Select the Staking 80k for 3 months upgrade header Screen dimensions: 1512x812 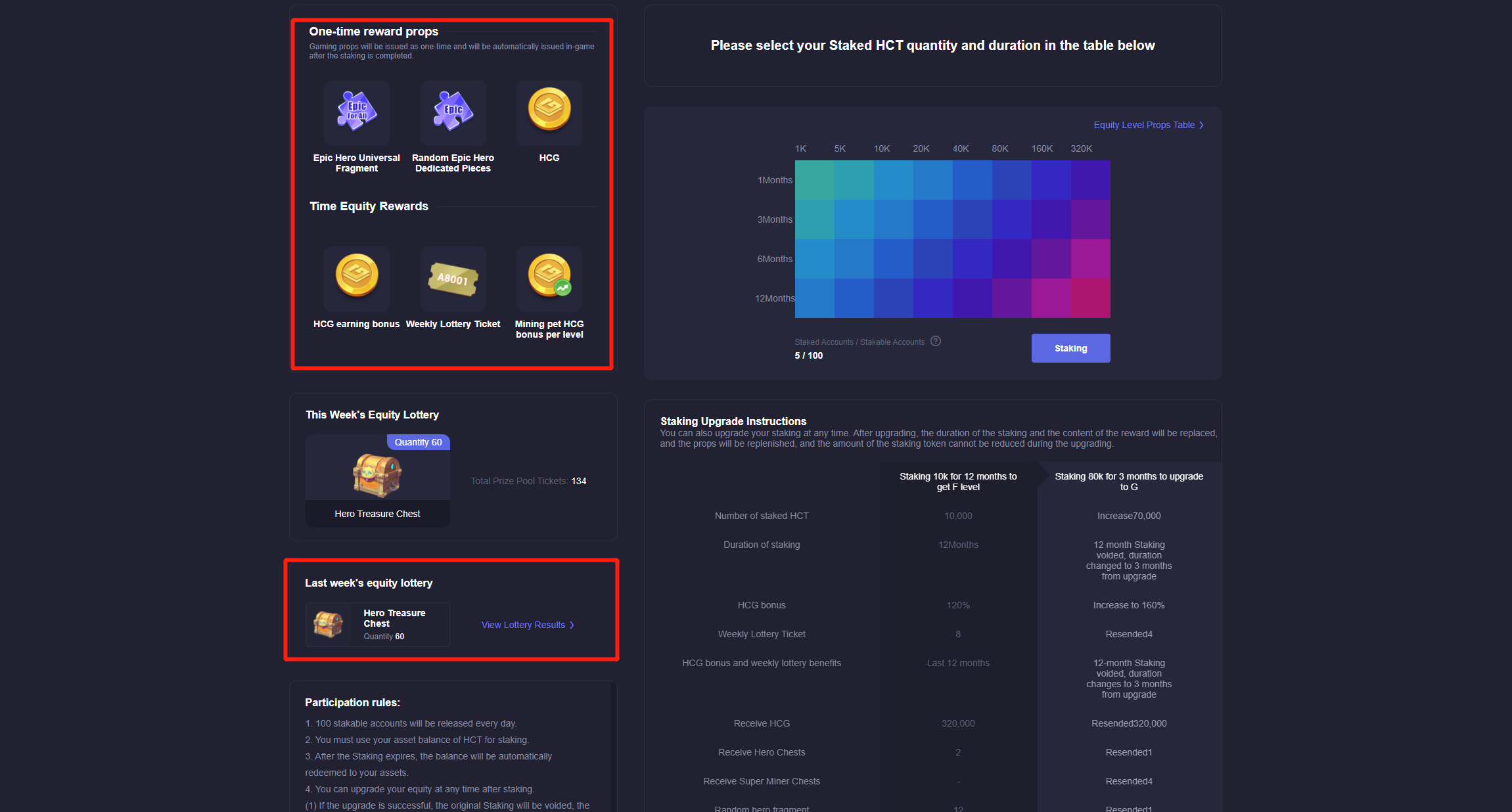click(x=1129, y=482)
